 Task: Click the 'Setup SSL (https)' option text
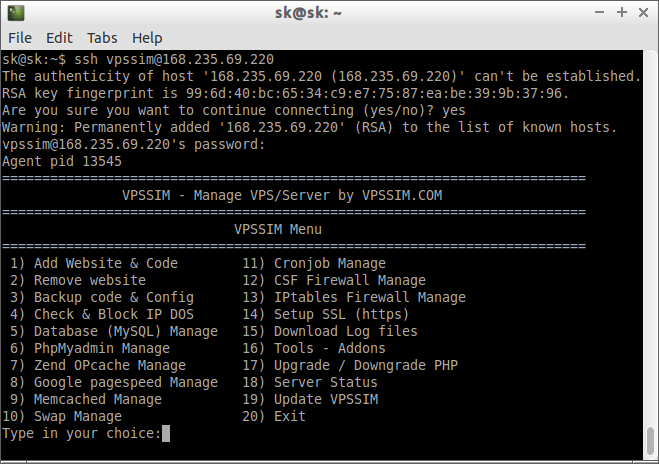point(341,314)
